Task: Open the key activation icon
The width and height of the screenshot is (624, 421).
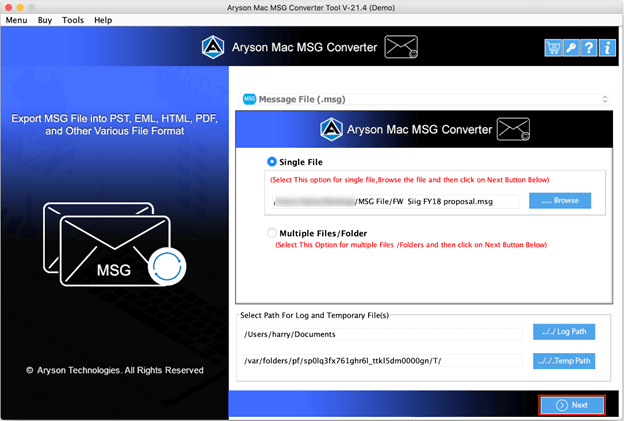Action: click(571, 48)
